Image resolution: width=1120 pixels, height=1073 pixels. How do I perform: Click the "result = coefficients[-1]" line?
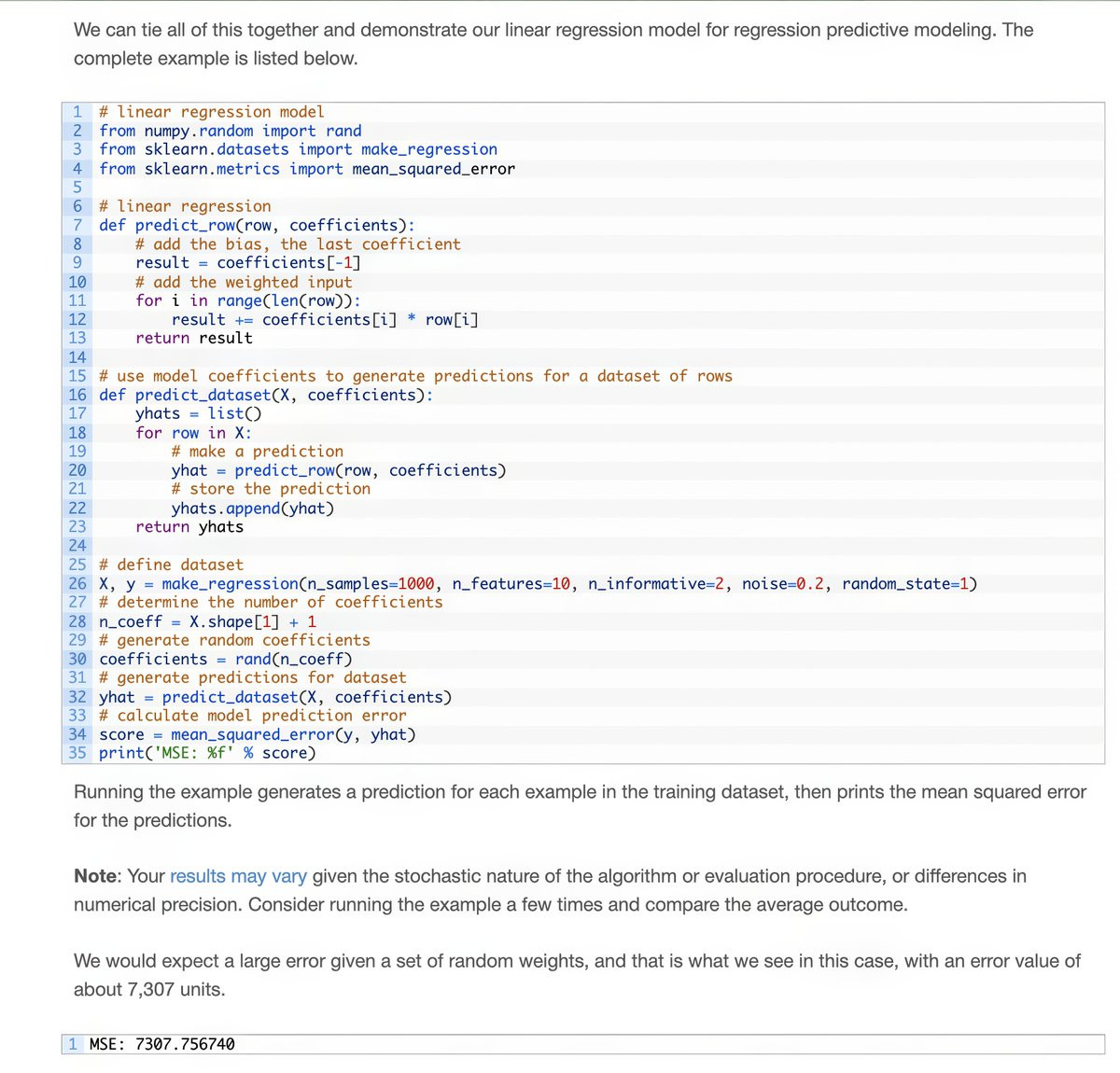[x=248, y=263]
